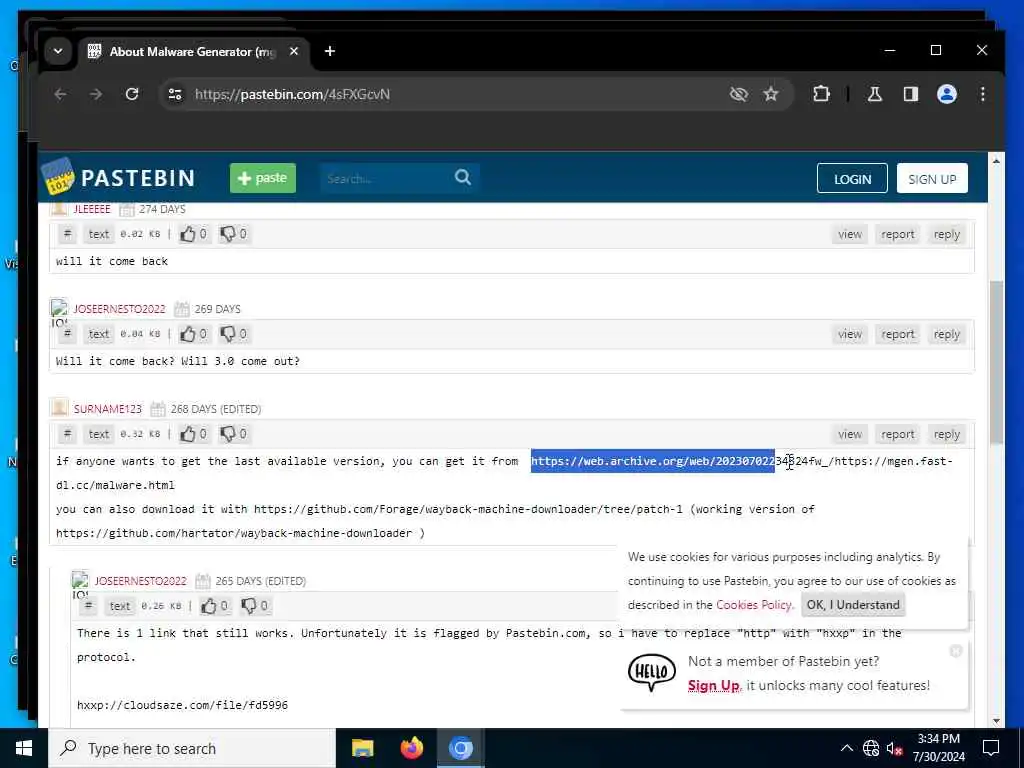Open Chrome Labs flask icon
The height and width of the screenshot is (768, 1024).
(x=874, y=94)
